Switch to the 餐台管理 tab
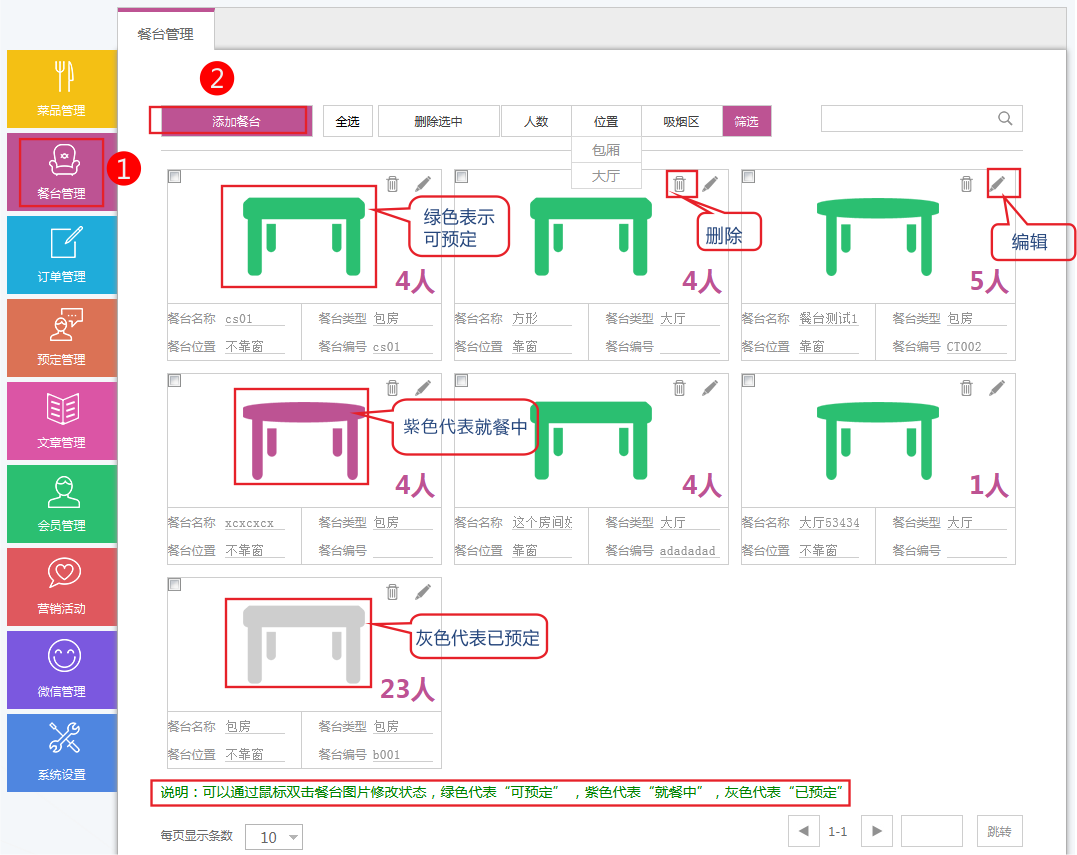Viewport: 1077px width, 855px height. (x=166, y=34)
